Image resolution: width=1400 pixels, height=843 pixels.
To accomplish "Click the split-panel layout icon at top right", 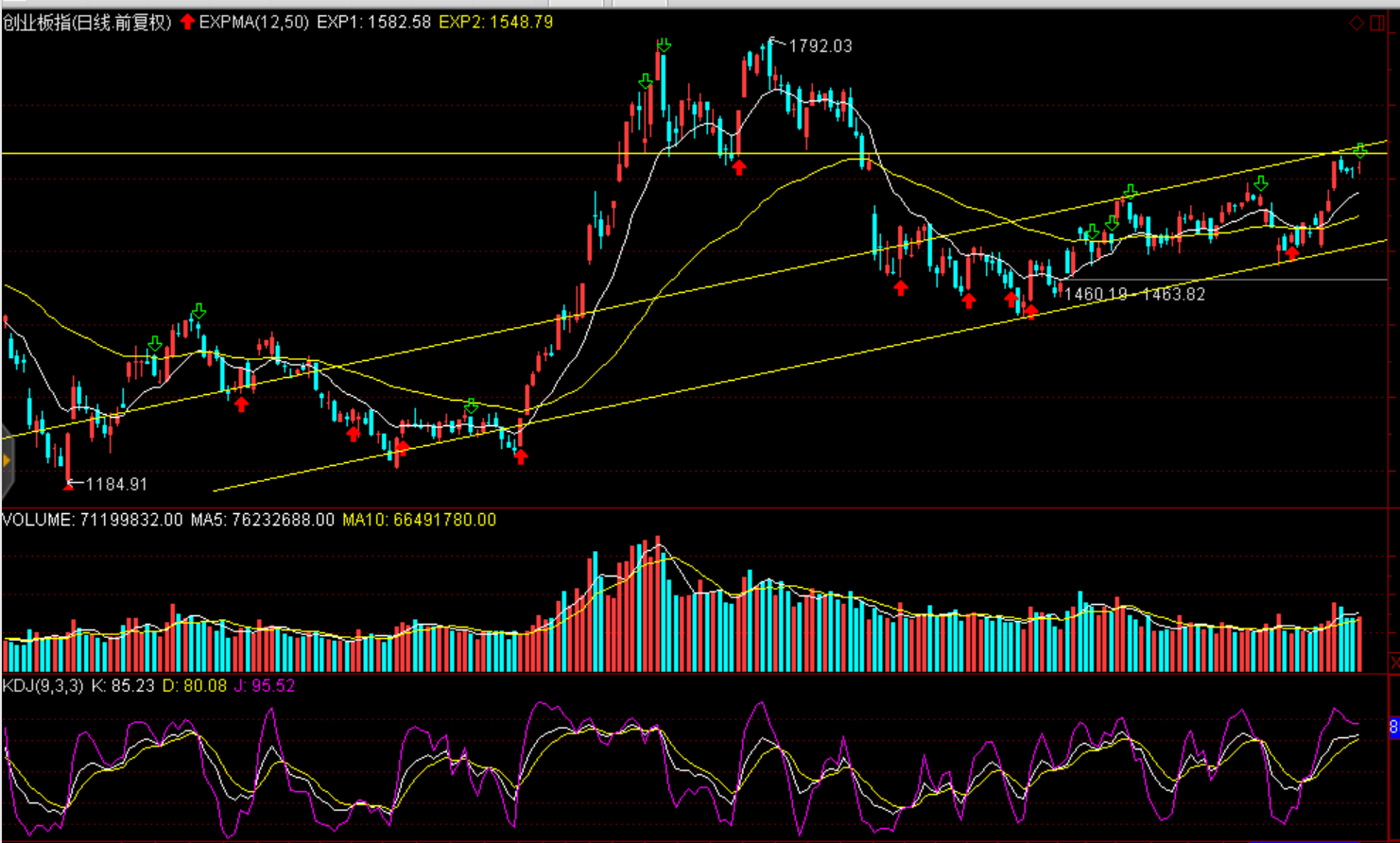I will click(1377, 23).
